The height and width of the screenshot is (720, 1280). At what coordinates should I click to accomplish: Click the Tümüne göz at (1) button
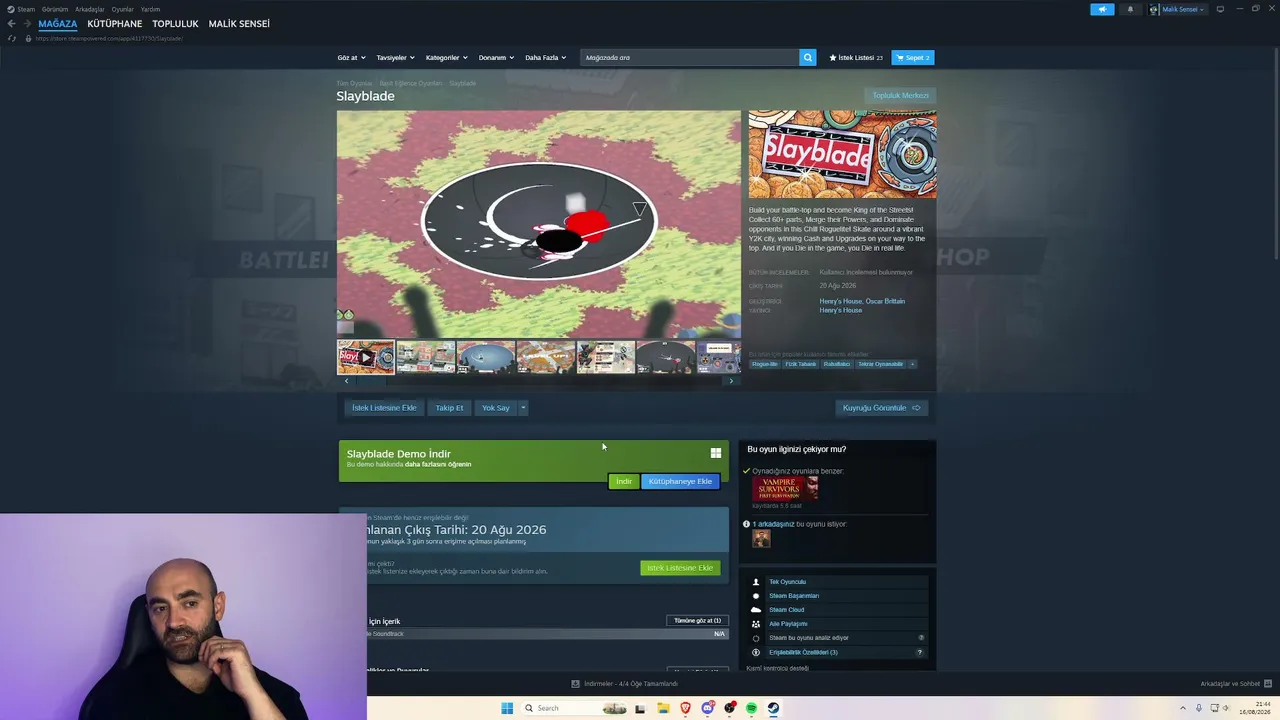[697, 621]
